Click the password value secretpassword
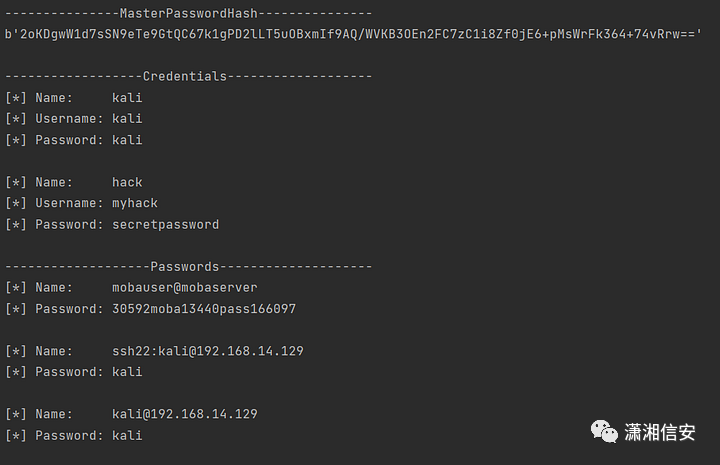This screenshot has width=720, height=465. (166, 224)
